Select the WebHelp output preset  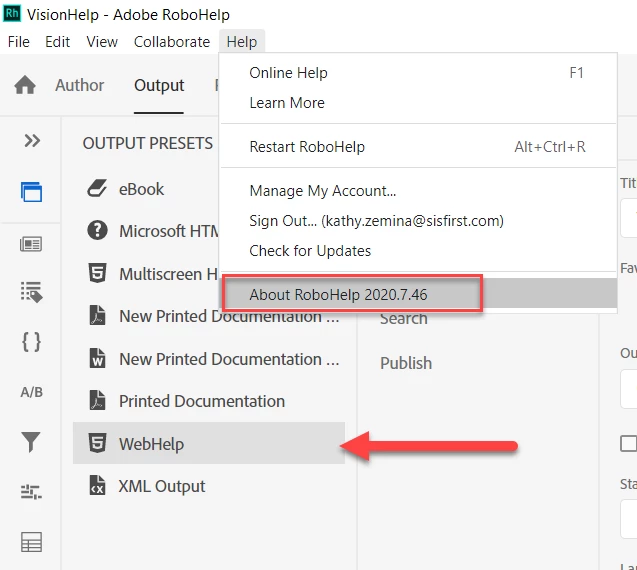click(x=209, y=443)
